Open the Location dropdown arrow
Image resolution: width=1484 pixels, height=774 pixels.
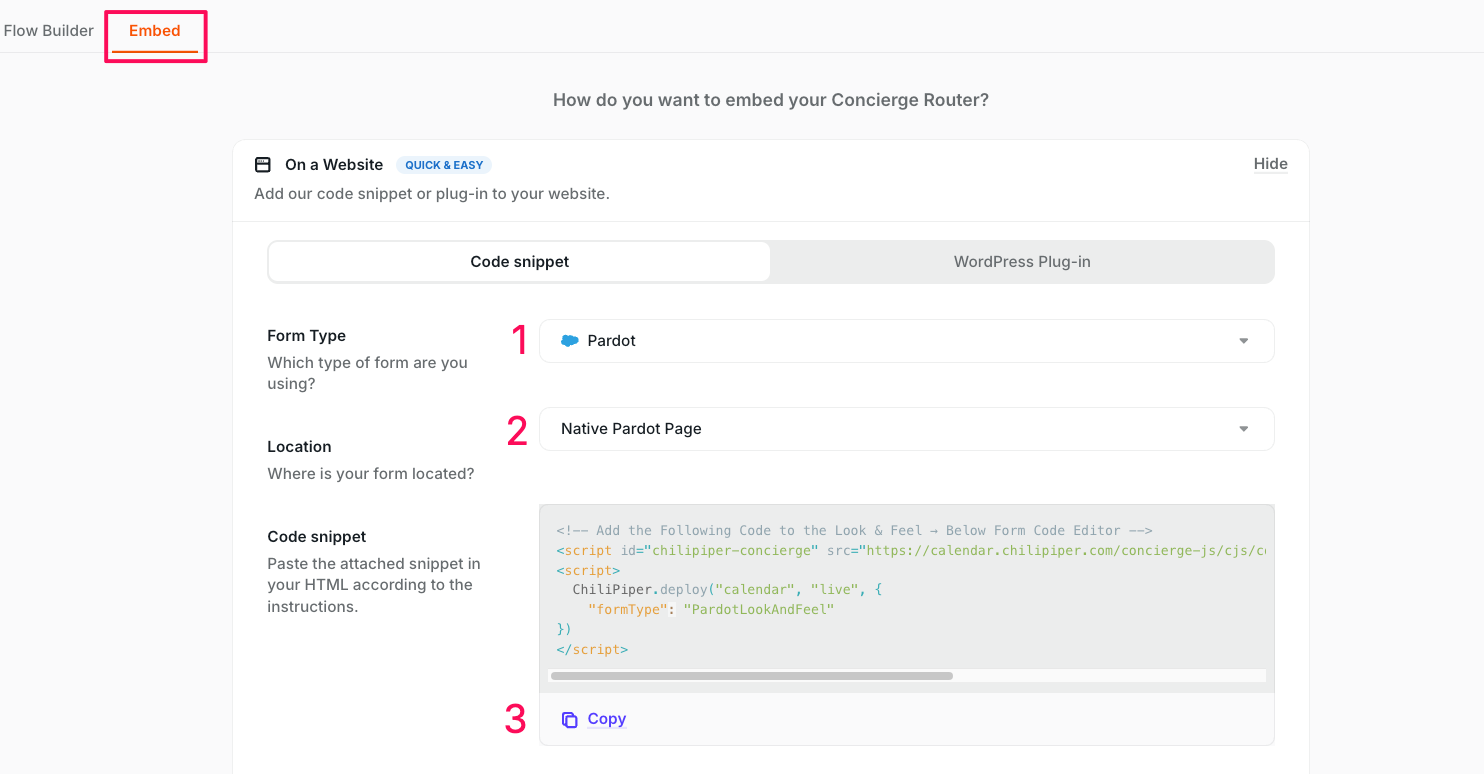(x=1244, y=429)
